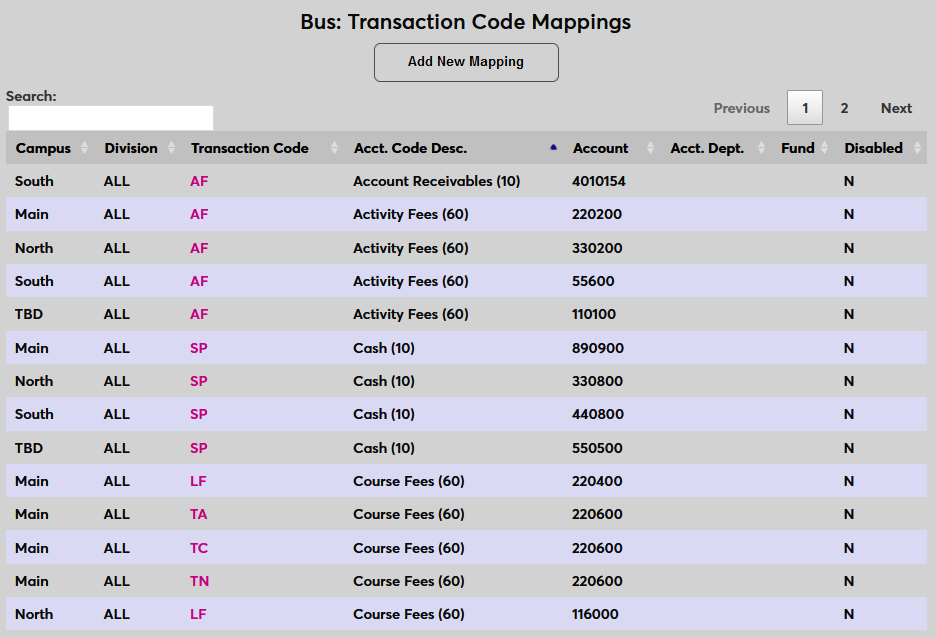This screenshot has height=638, width=936.
Task: Click the active sort indicator on Acct. Code Desc.
Action: [553, 147]
